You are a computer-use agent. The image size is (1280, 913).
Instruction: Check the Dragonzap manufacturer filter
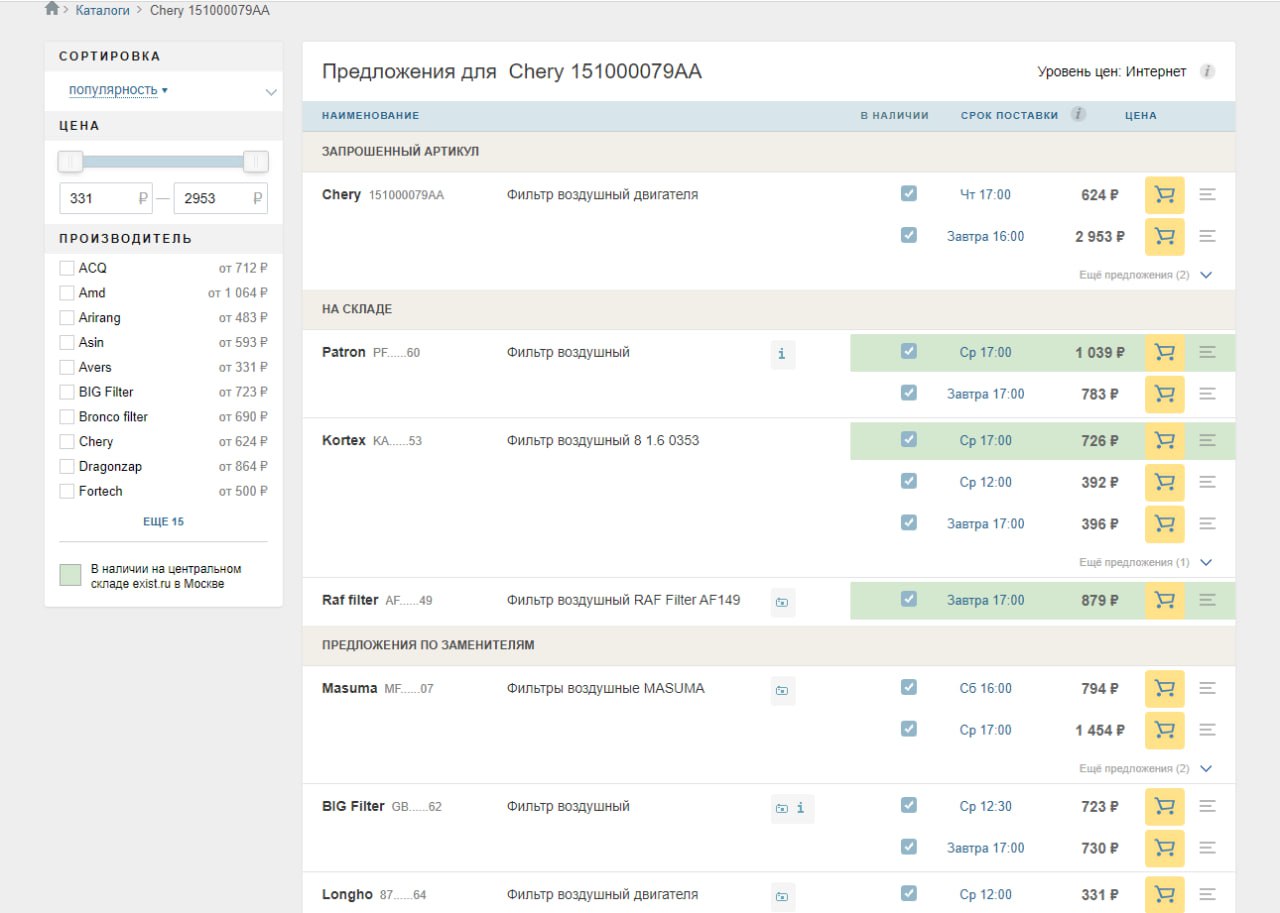67,466
